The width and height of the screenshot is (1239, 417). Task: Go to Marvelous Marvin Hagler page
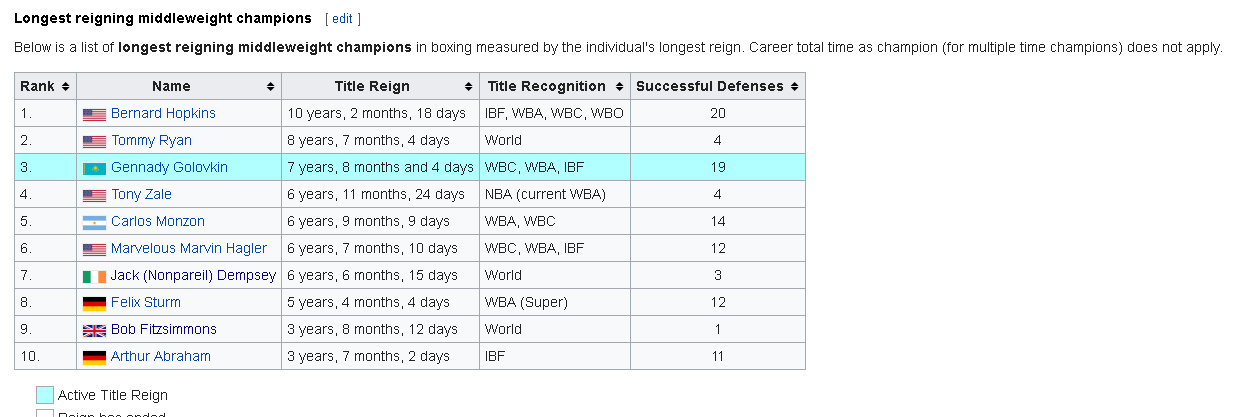[189, 249]
